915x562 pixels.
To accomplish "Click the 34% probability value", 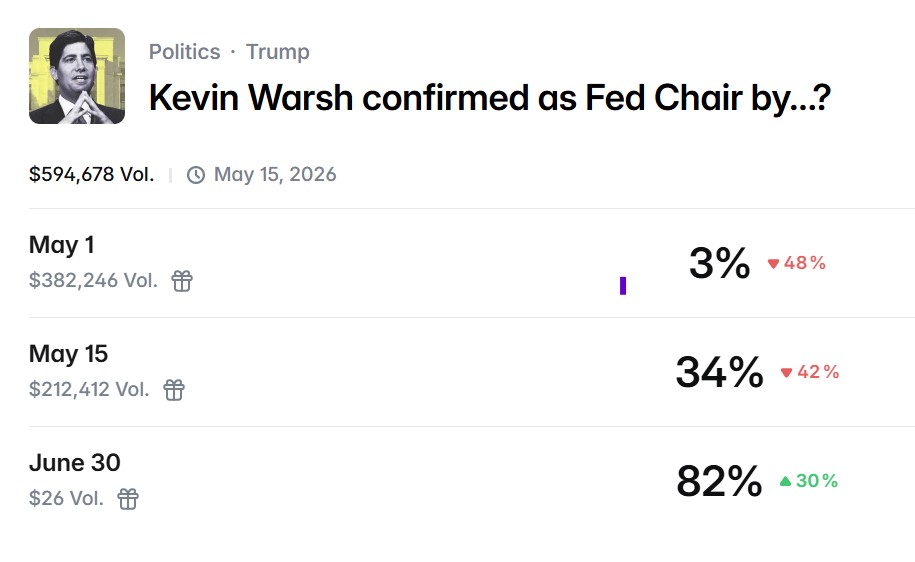I will (719, 373).
